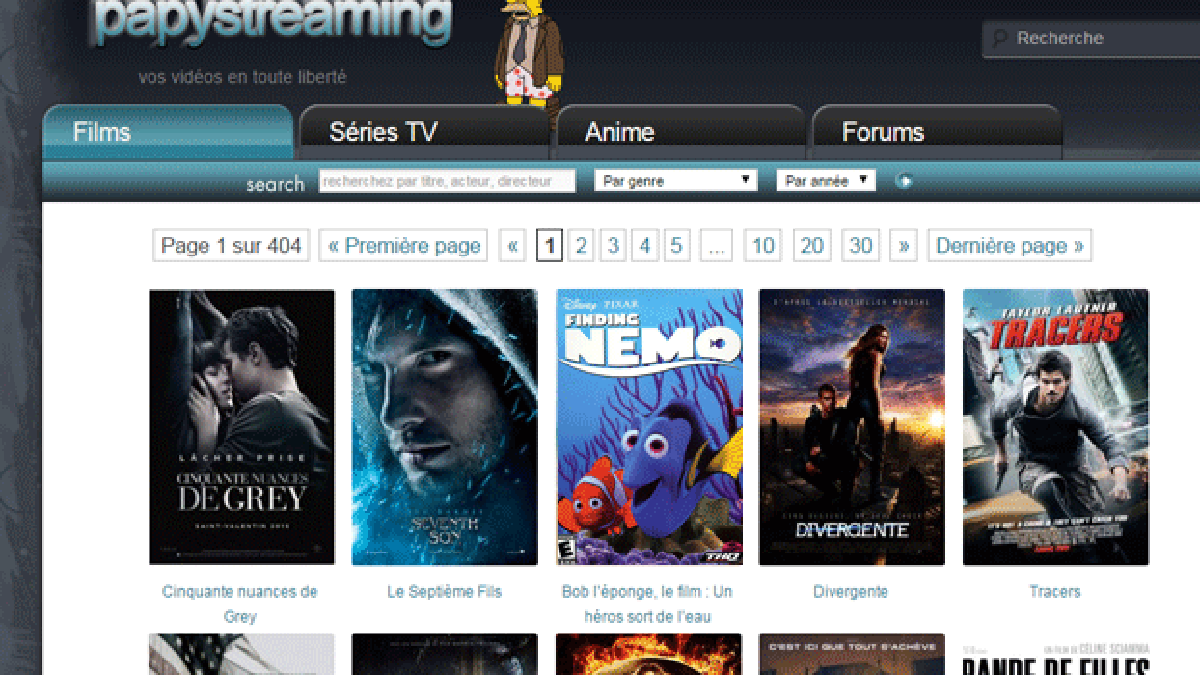This screenshot has height=675, width=1200.
Task: Go to page 4
Action: click(645, 245)
